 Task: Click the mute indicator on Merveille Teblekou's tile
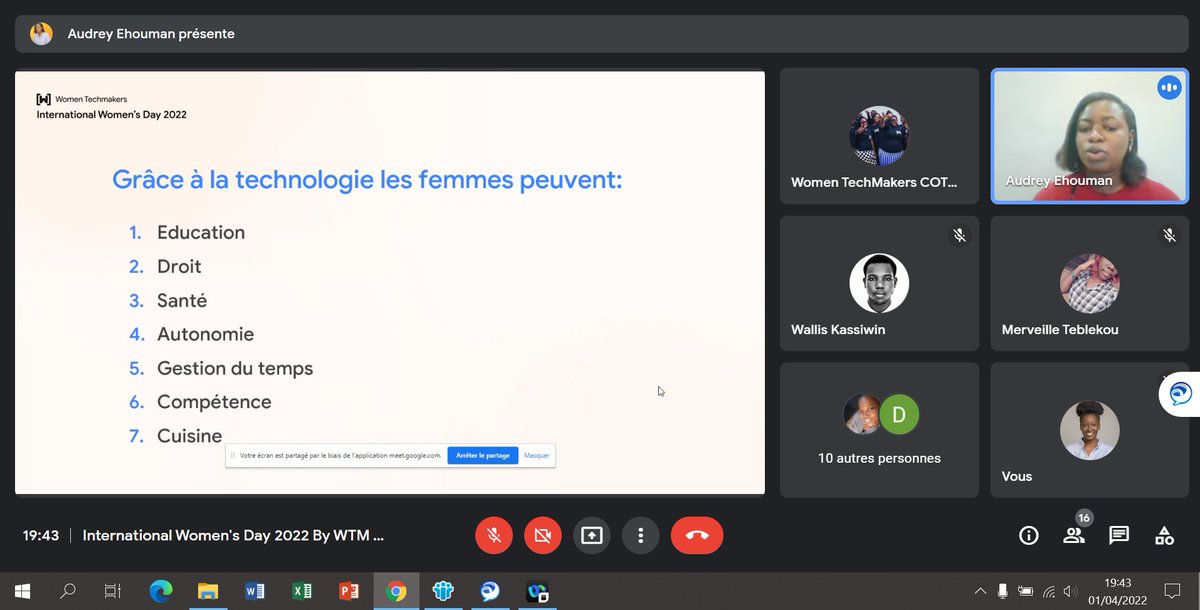(1168, 235)
